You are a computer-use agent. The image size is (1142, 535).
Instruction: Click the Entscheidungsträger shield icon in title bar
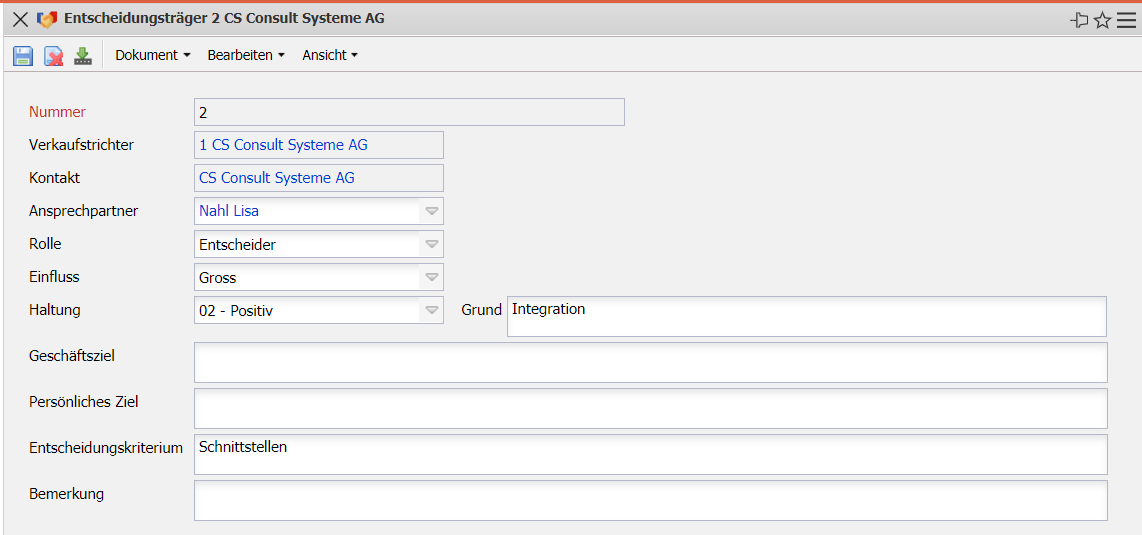[47, 19]
